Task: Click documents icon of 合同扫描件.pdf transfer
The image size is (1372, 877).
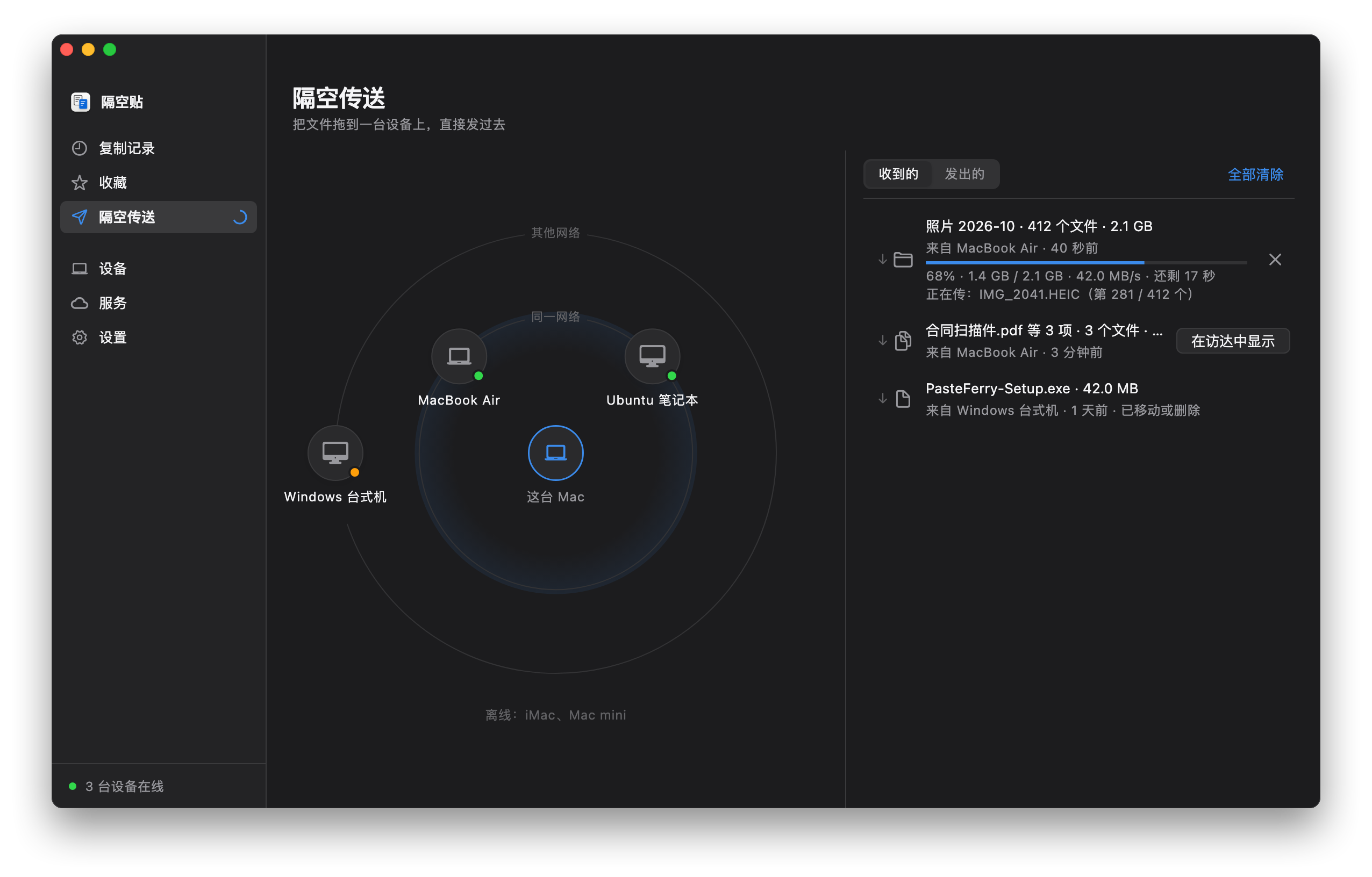Action: [903, 341]
